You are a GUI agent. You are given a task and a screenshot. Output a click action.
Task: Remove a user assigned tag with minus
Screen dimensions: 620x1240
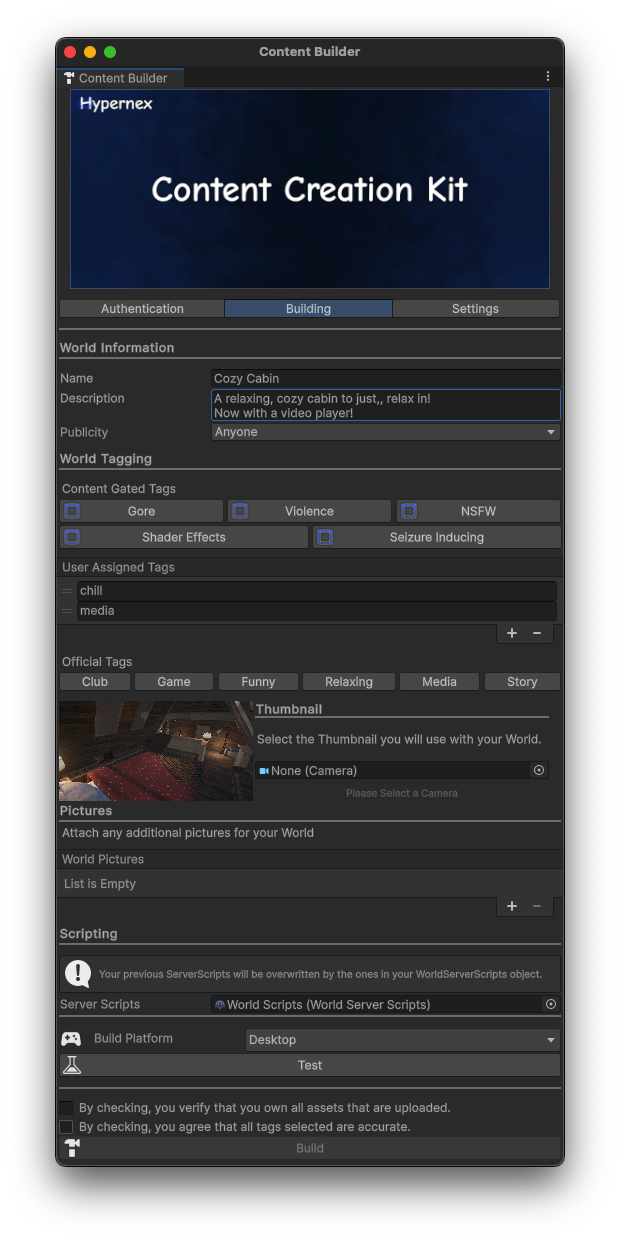click(537, 633)
